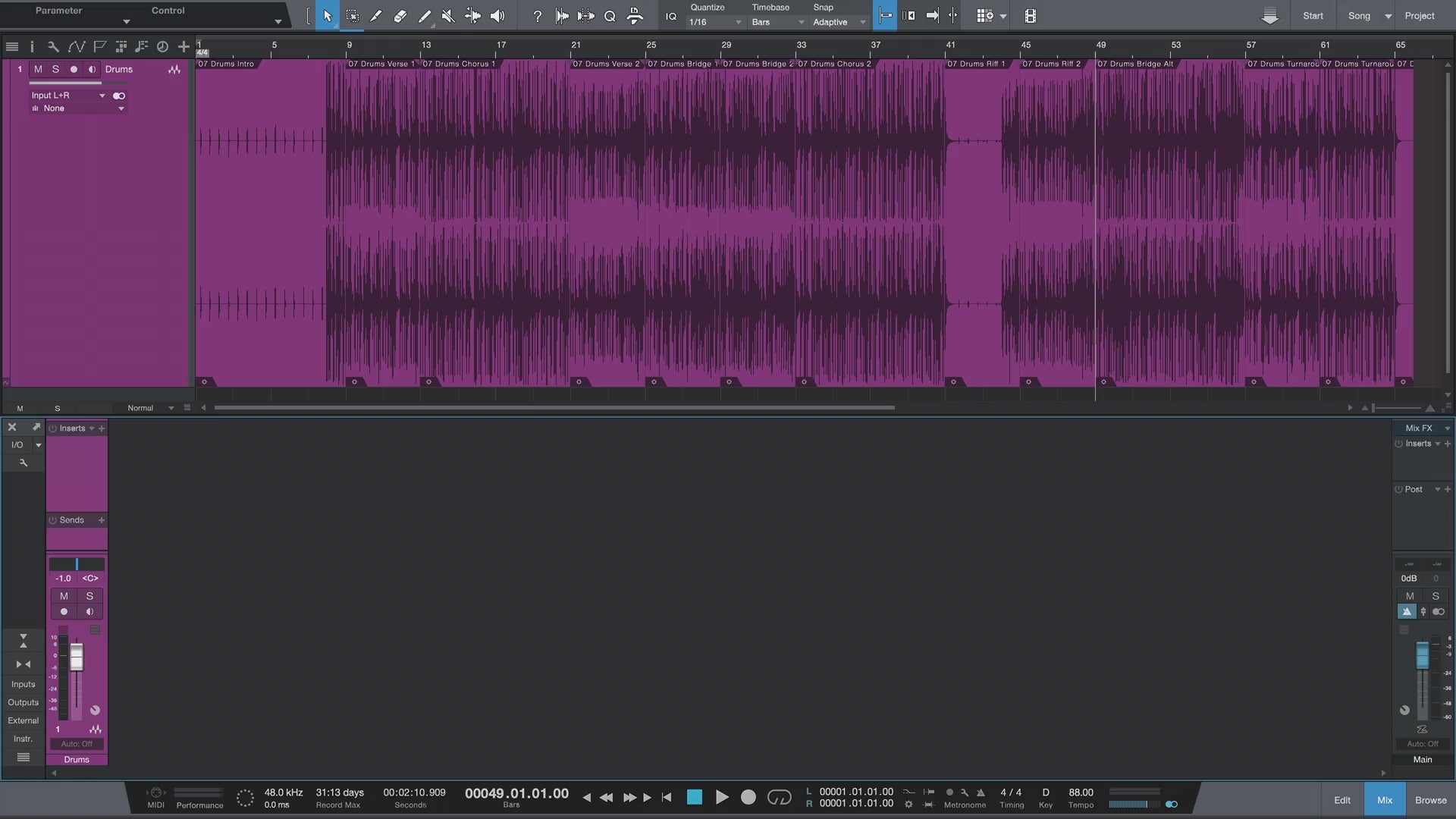This screenshot has width=1456, height=819.
Task: Select the Range tool
Action: tap(352, 16)
